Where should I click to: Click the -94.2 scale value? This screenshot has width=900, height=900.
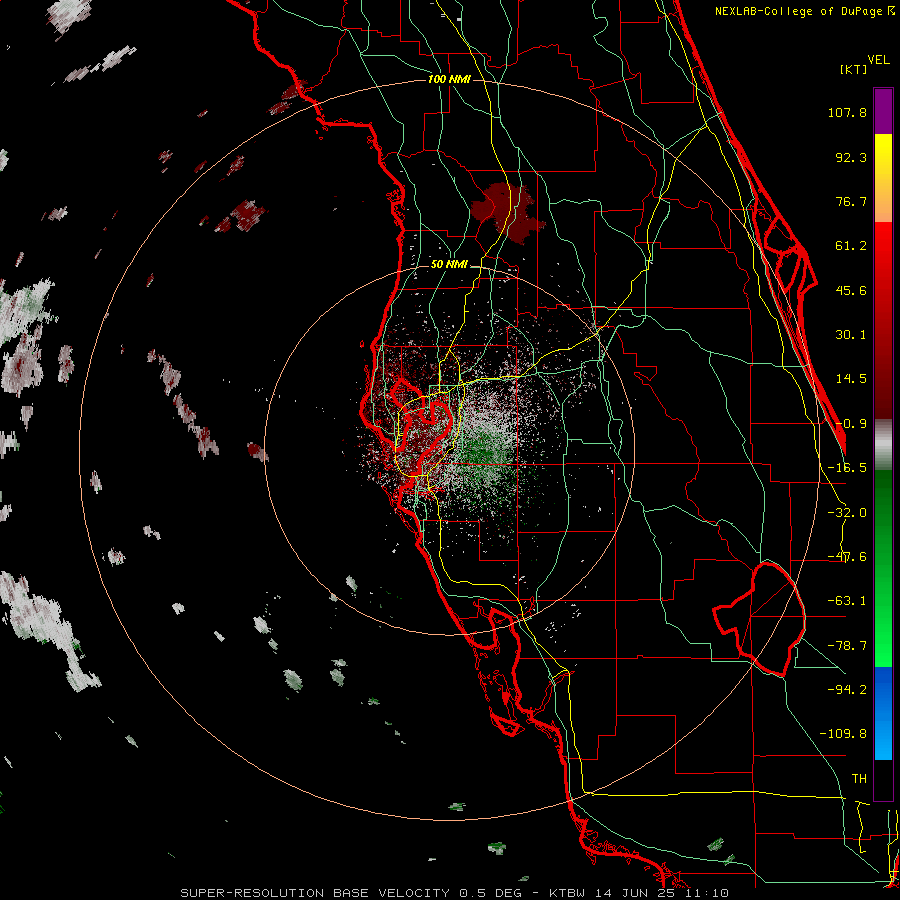[x=847, y=690]
